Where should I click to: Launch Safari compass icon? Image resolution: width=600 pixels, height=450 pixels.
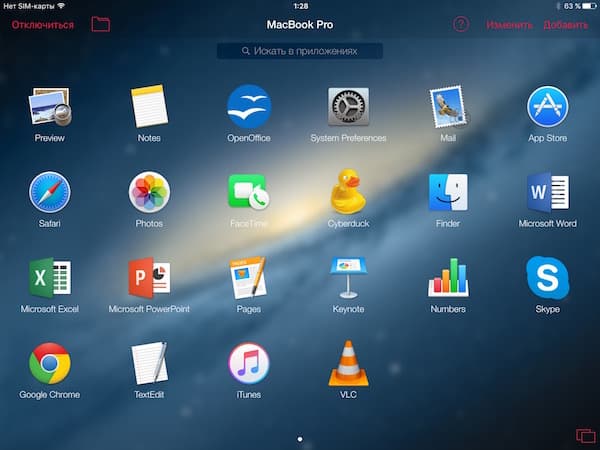point(50,192)
